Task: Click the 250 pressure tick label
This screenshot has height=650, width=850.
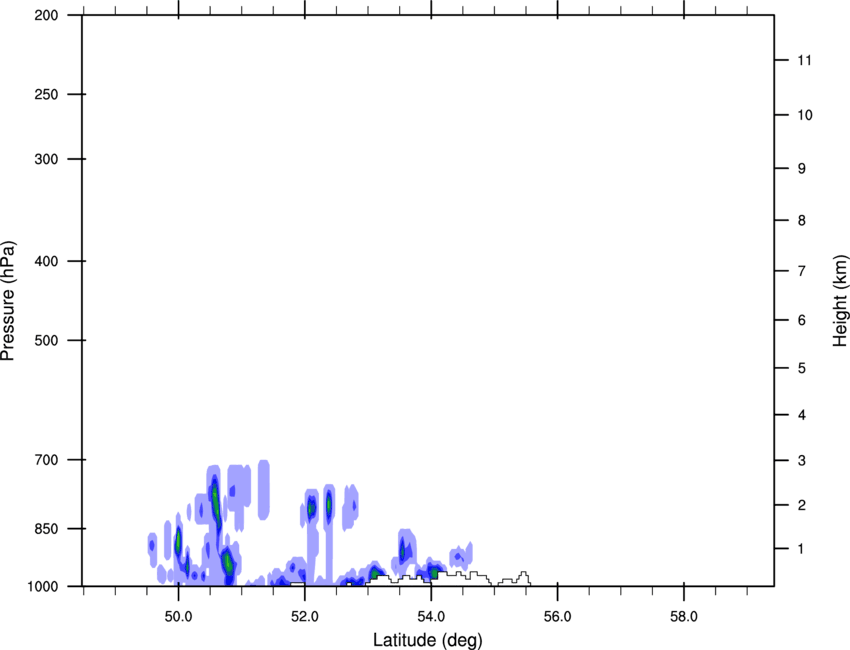Action: pyautogui.click(x=46, y=94)
